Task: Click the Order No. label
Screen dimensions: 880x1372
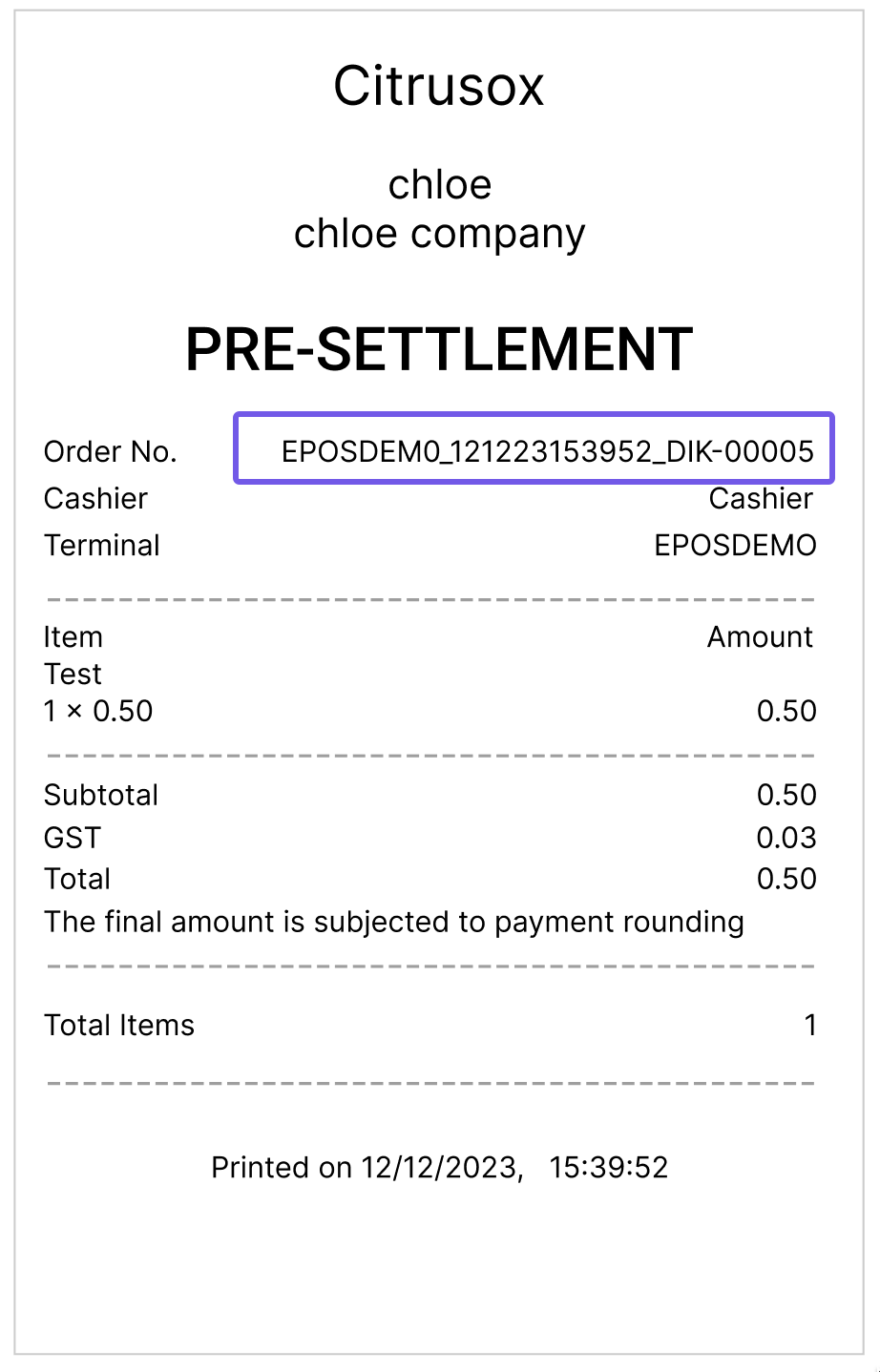Action: click(111, 451)
